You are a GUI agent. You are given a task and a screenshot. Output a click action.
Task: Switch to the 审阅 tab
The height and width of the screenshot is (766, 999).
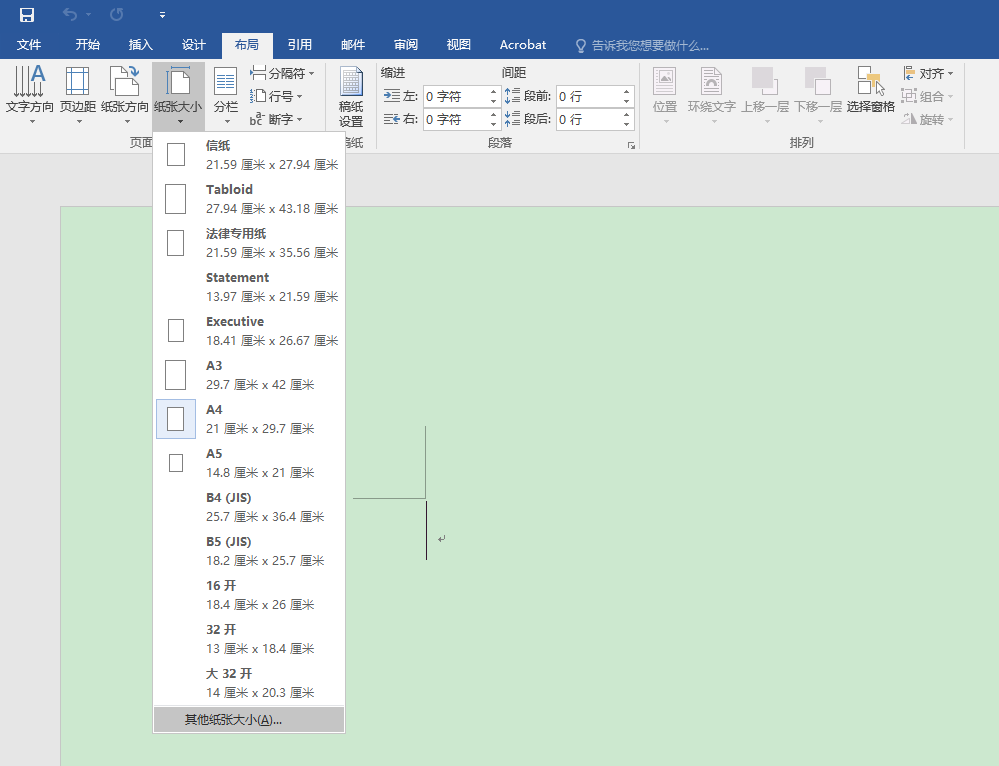tap(405, 45)
